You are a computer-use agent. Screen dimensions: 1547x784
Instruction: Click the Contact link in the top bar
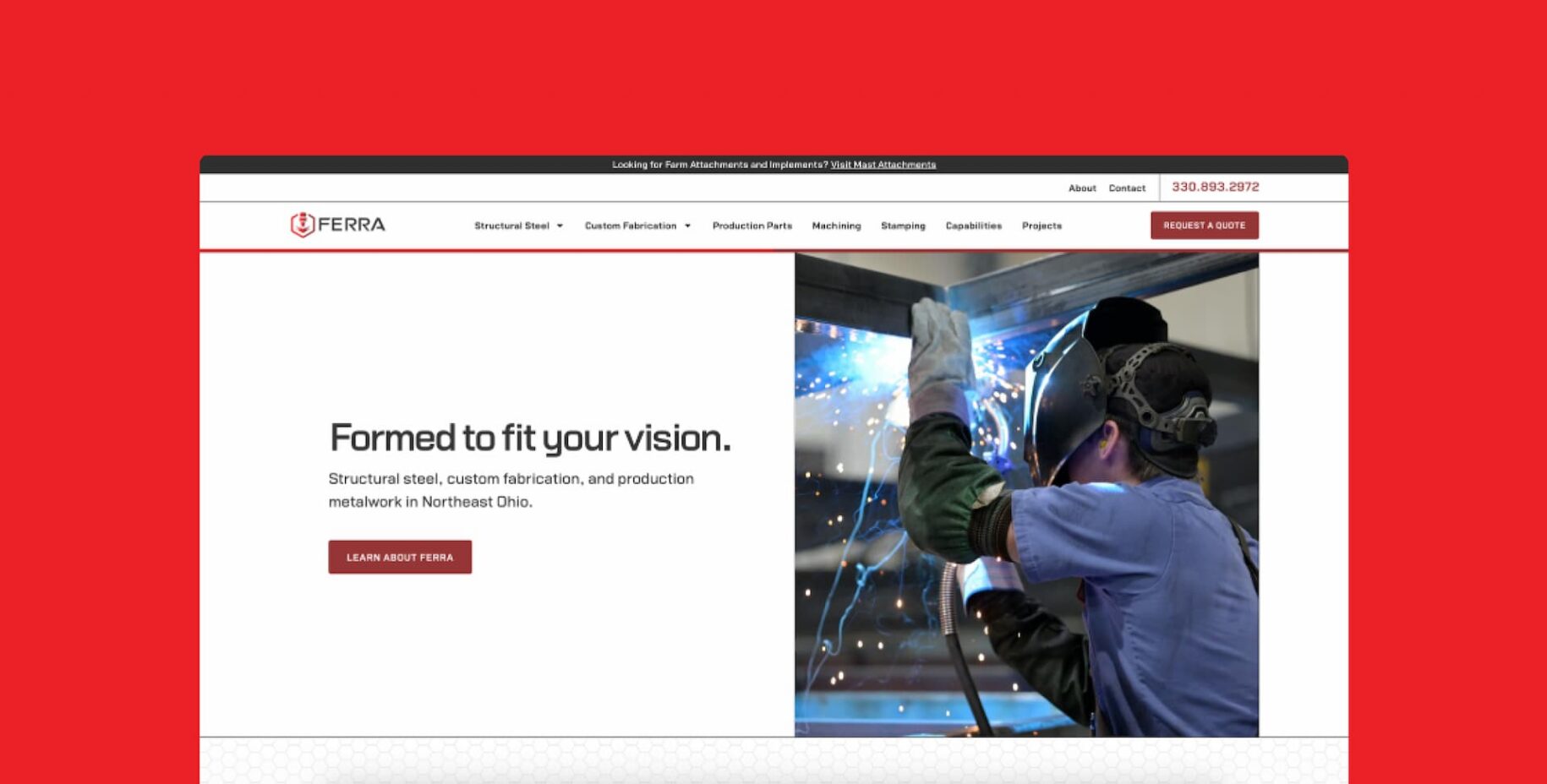[1127, 188]
